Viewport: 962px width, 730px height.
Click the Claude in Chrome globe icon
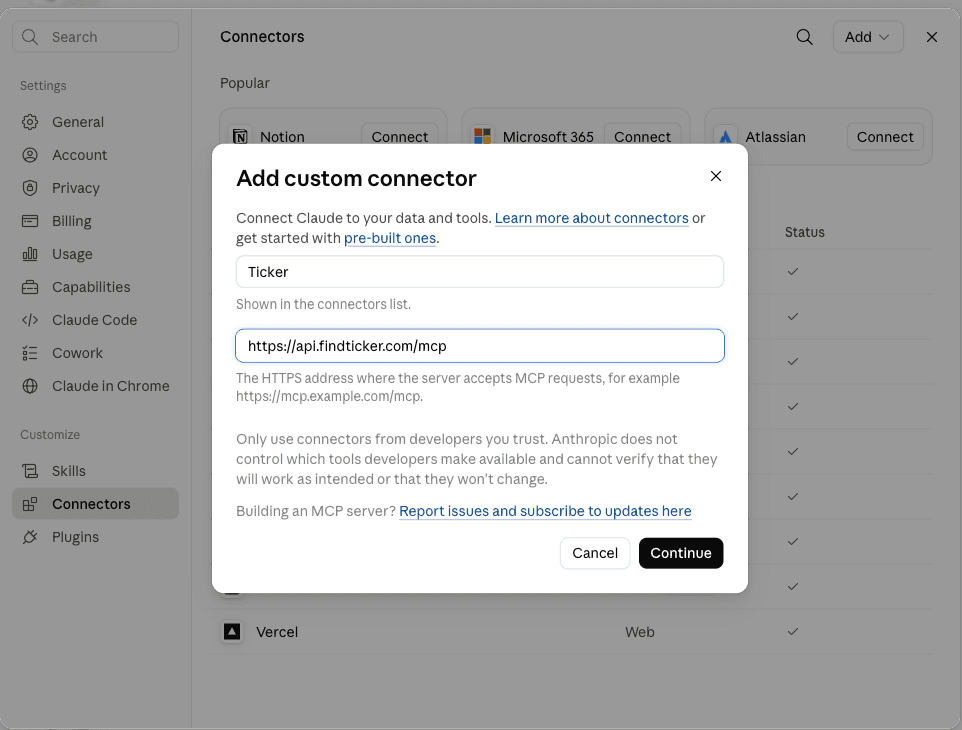30,386
